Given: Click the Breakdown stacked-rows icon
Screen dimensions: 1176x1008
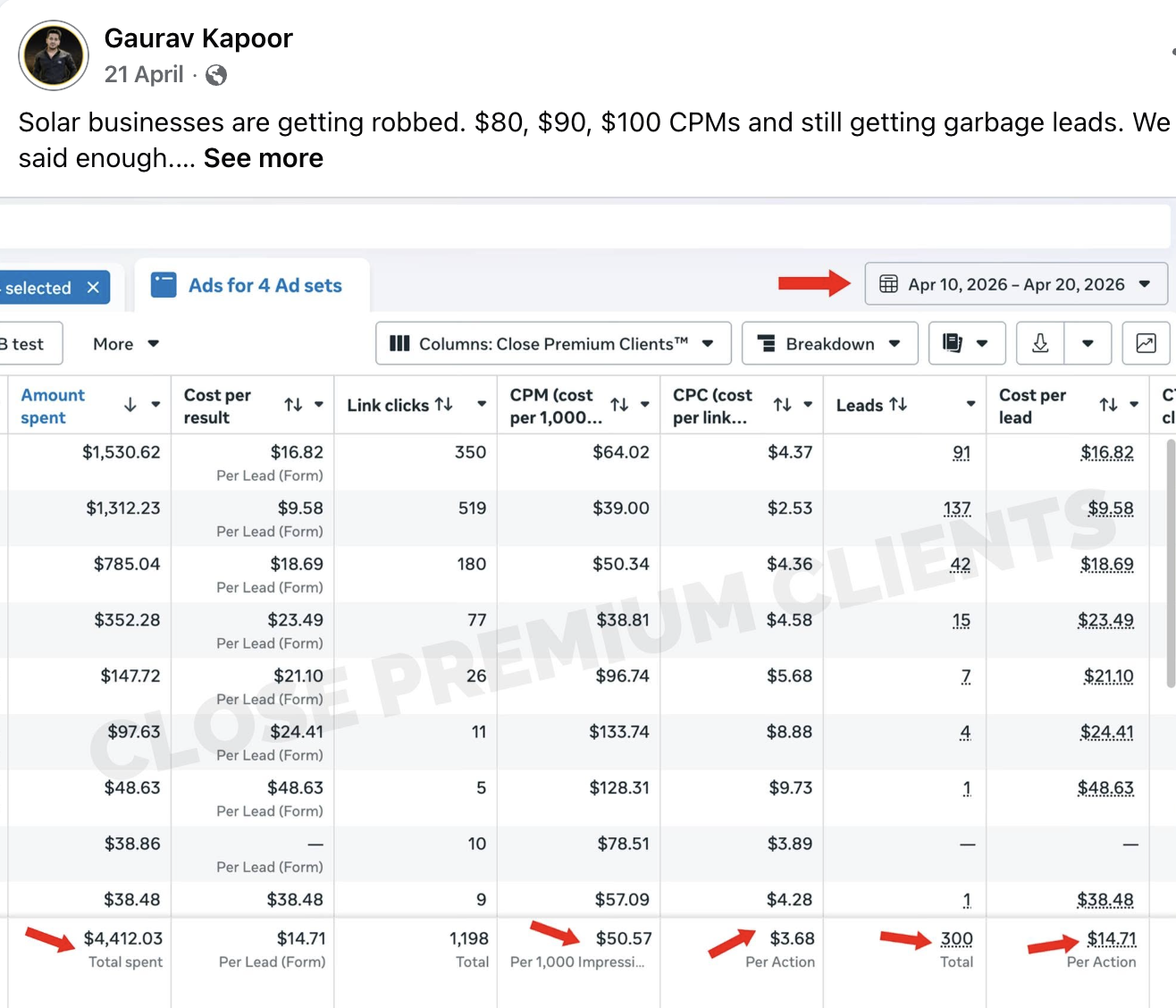Looking at the screenshot, I should pyautogui.click(x=766, y=344).
